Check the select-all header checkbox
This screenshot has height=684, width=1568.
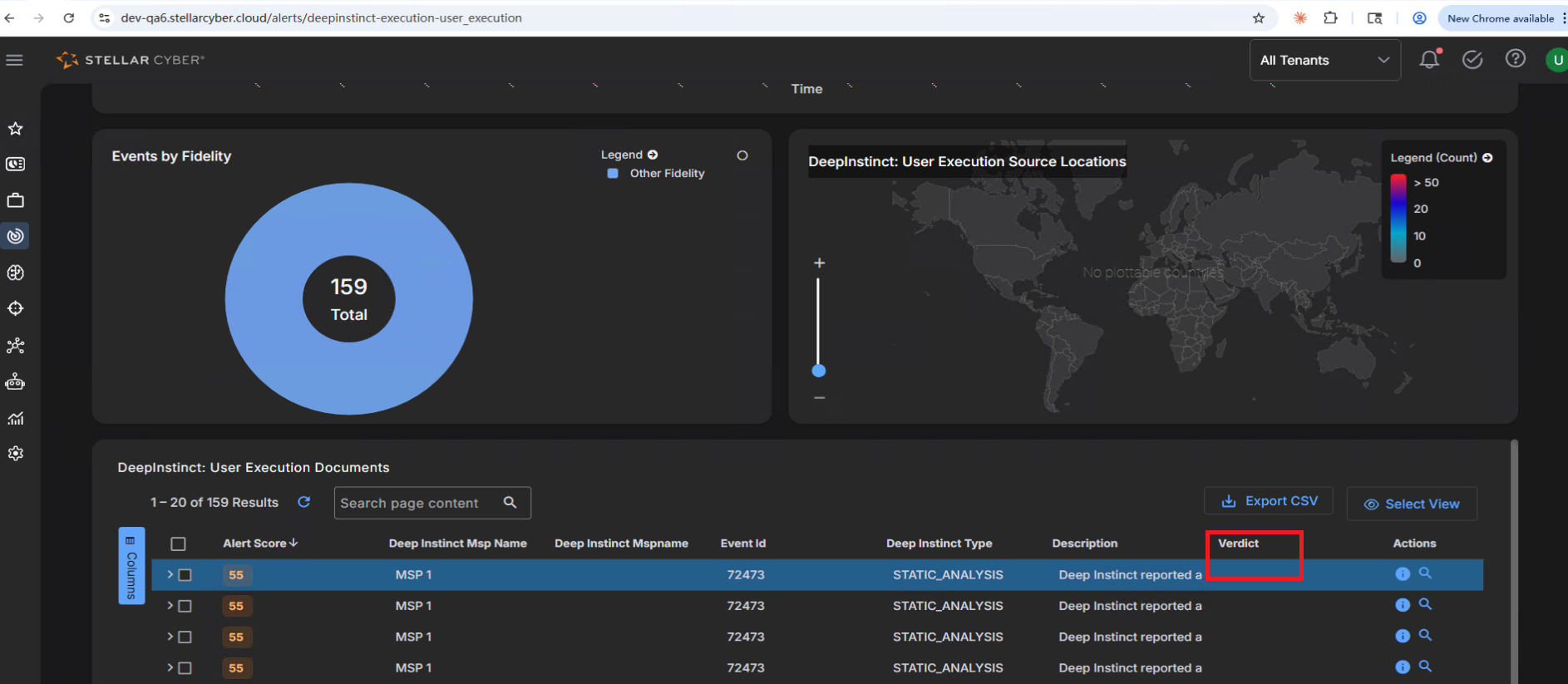pyautogui.click(x=178, y=544)
